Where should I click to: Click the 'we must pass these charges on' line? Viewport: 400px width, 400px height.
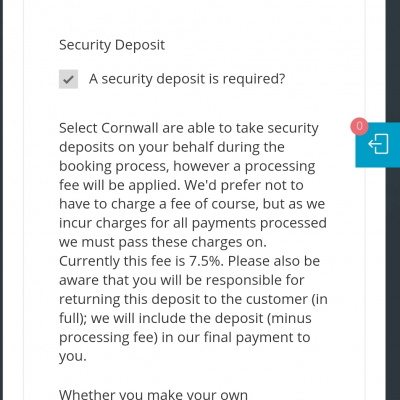coord(163,242)
